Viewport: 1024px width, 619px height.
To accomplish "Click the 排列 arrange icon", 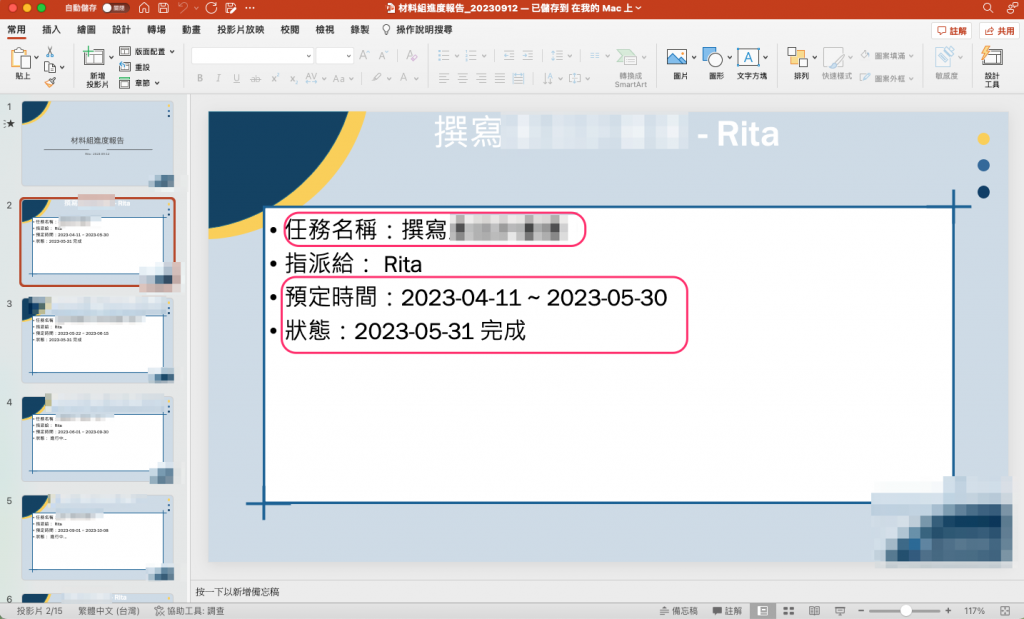I will [x=797, y=57].
